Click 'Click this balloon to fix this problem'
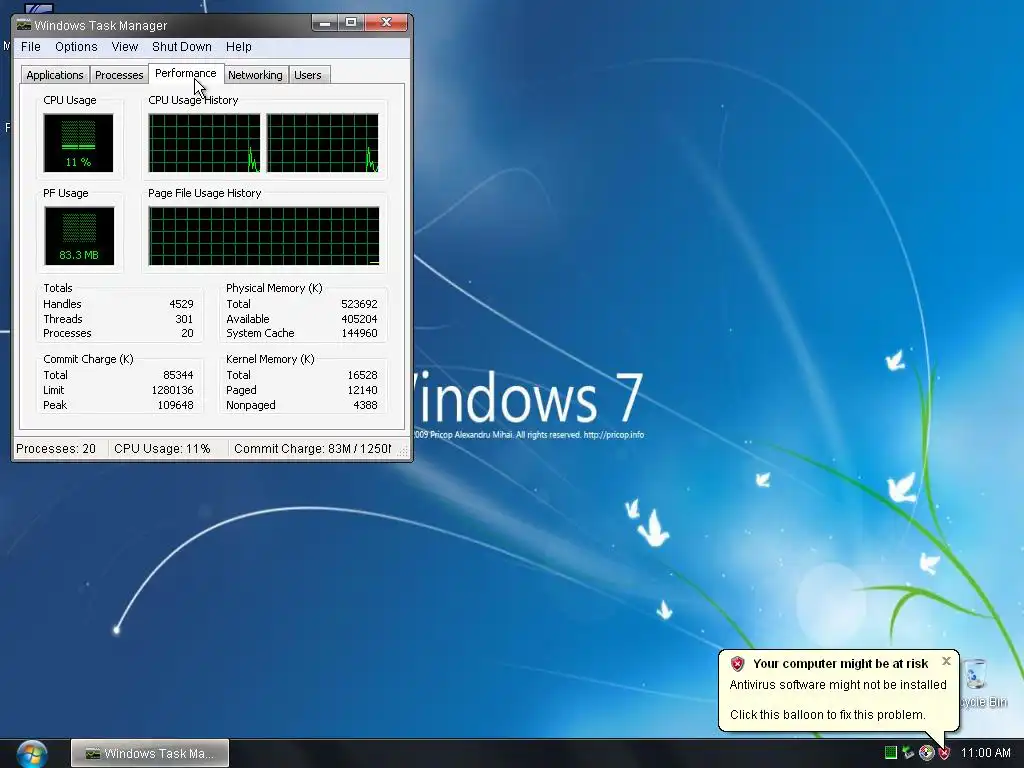Image resolution: width=1024 pixels, height=768 pixels. click(x=827, y=714)
